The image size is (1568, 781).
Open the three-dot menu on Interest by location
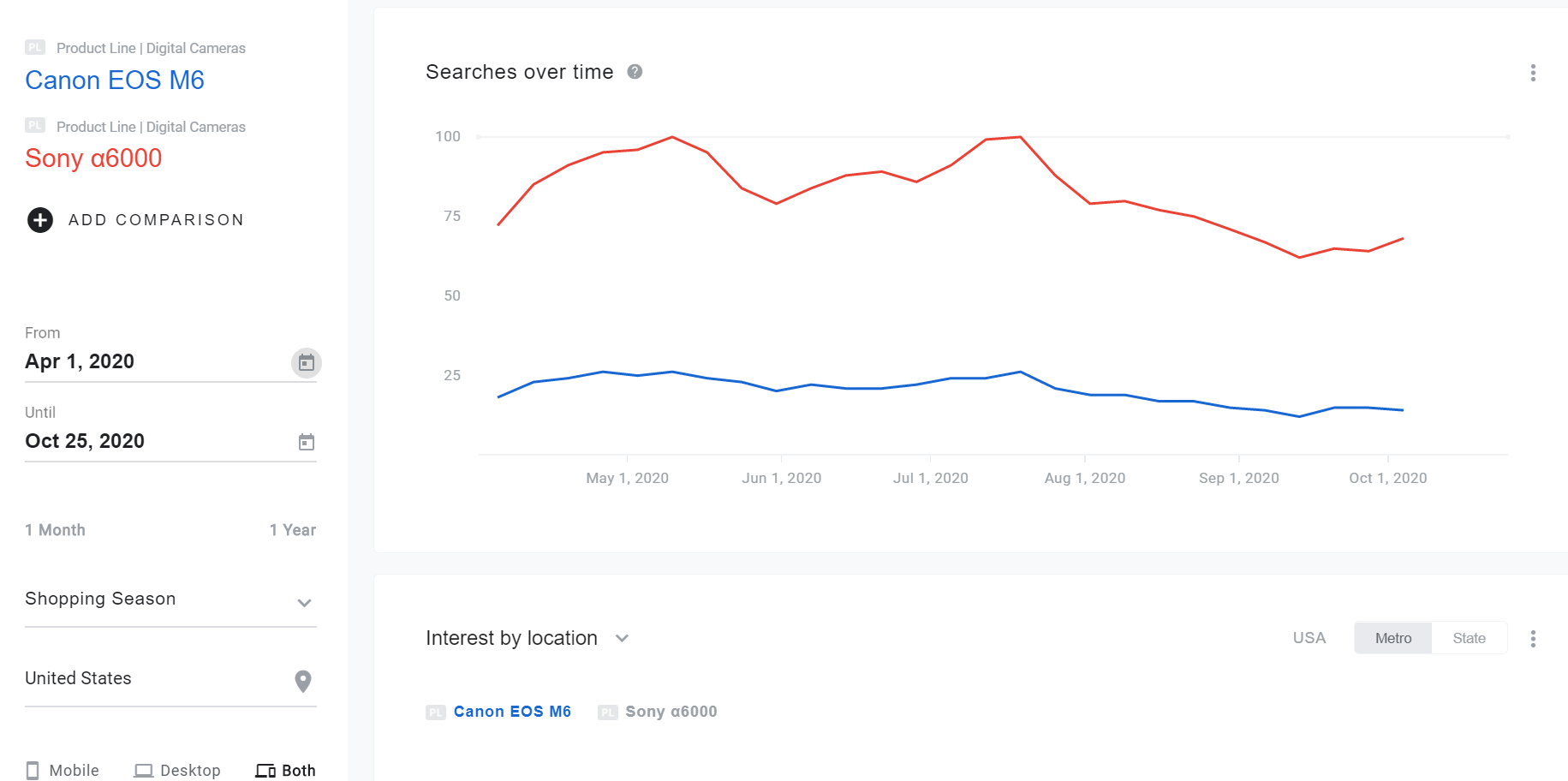click(x=1532, y=638)
